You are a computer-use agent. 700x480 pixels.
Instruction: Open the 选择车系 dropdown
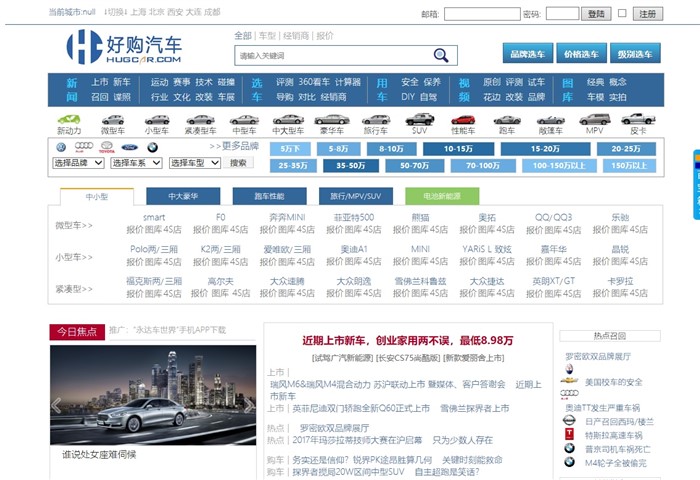(136, 163)
